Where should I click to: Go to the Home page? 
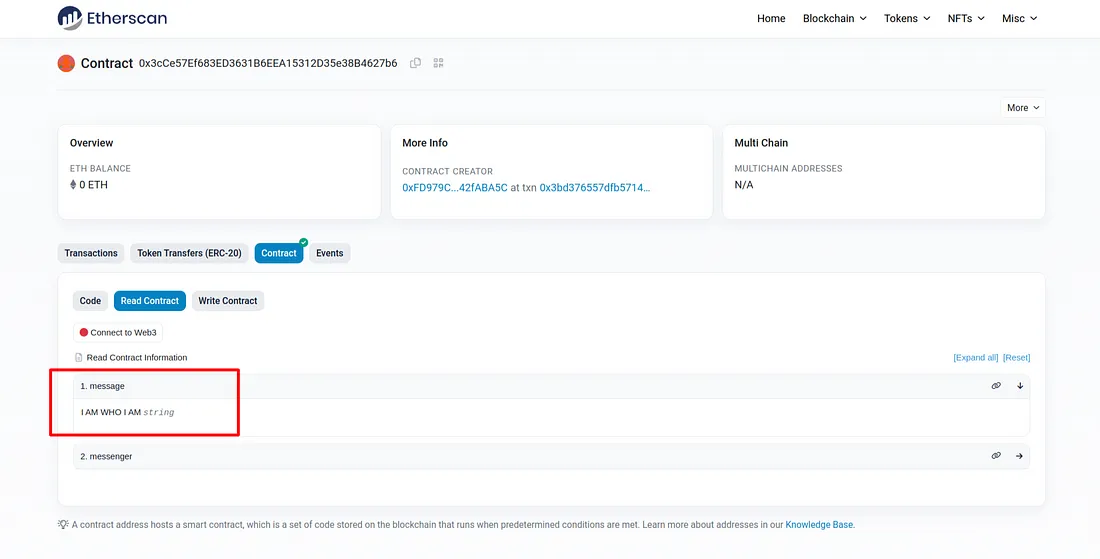click(771, 18)
